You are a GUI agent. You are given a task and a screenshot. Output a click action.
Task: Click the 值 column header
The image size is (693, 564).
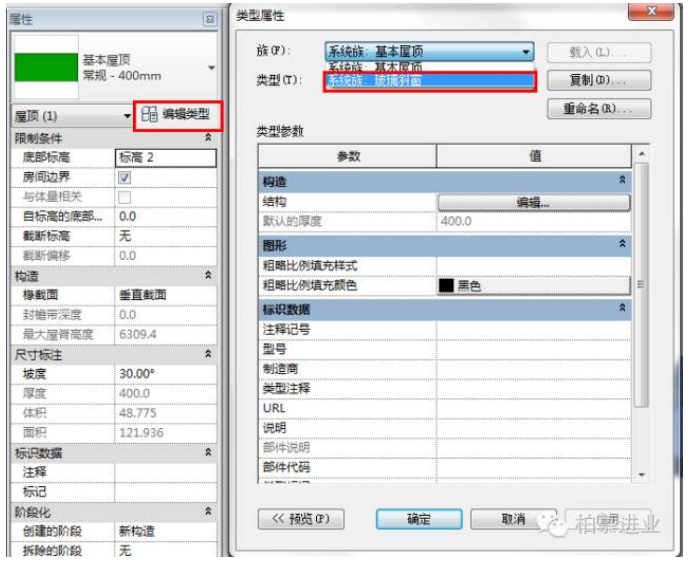(534, 156)
